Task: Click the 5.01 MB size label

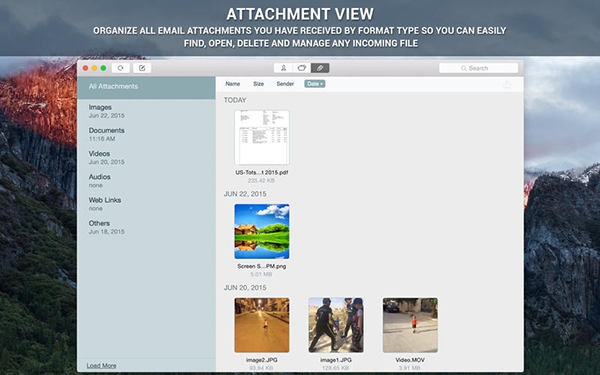Action: (x=262, y=274)
